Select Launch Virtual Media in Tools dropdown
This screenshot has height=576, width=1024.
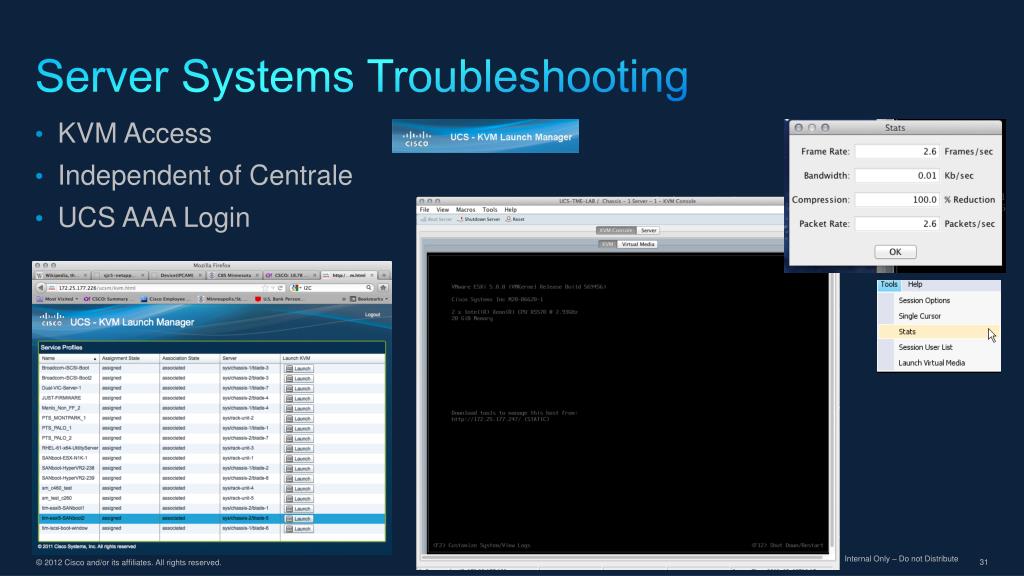click(931, 363)
